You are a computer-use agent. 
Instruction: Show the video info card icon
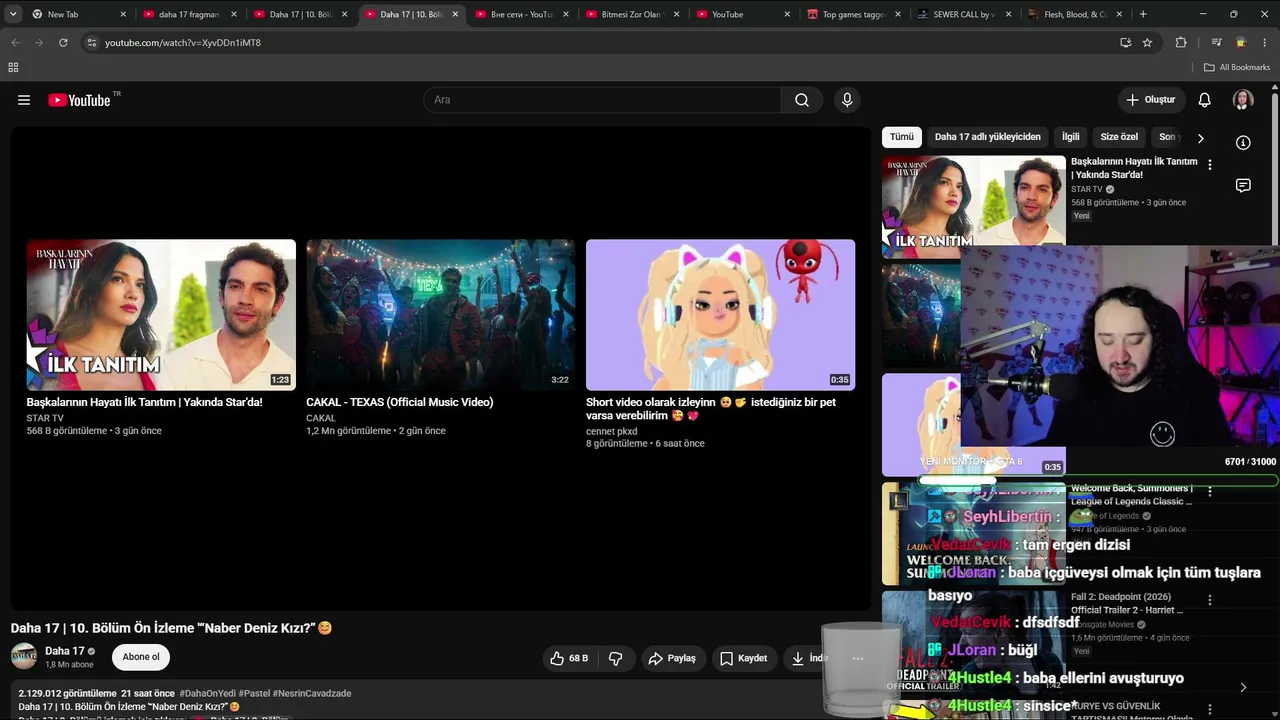(1243, 143)
